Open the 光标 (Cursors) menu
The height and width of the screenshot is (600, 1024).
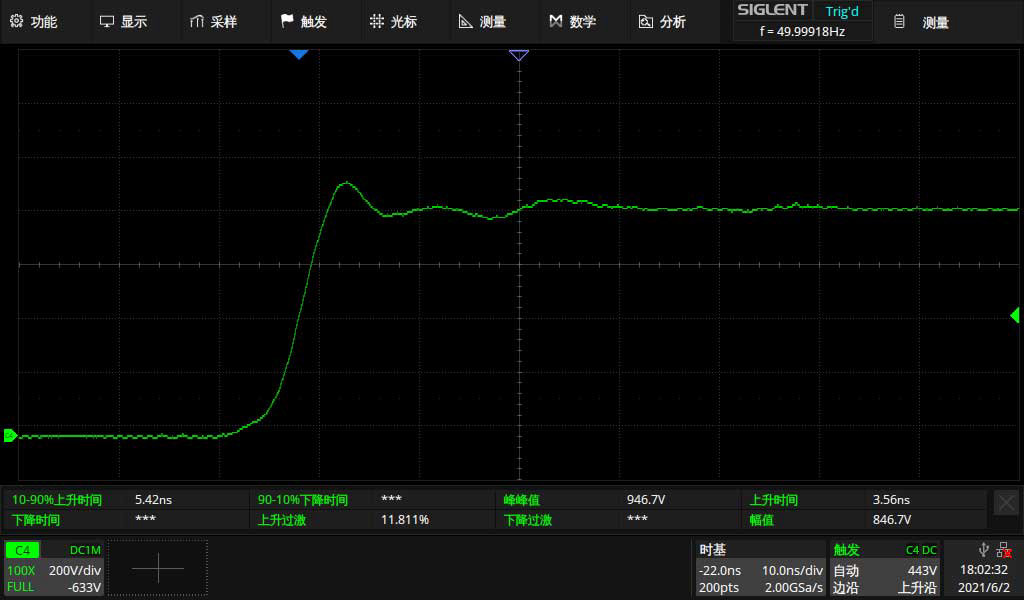[393, 22]
